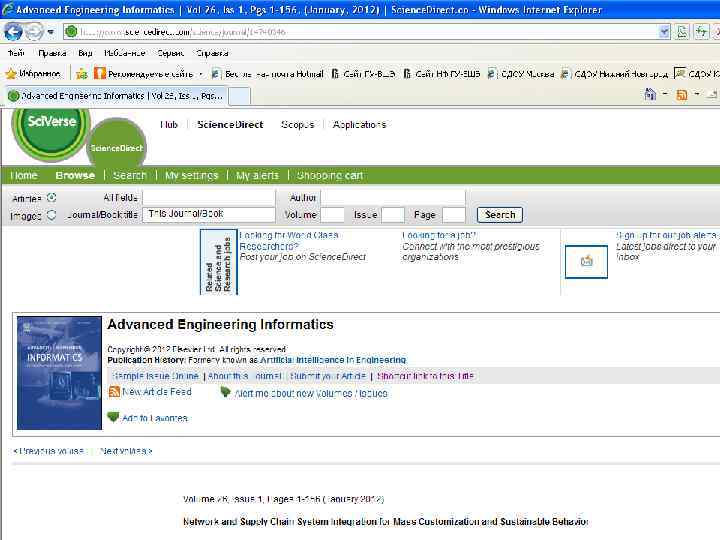Open the Hotmail free mail favorite
The height and width of the screenshot is (540, 720).
tap(268, 74)
